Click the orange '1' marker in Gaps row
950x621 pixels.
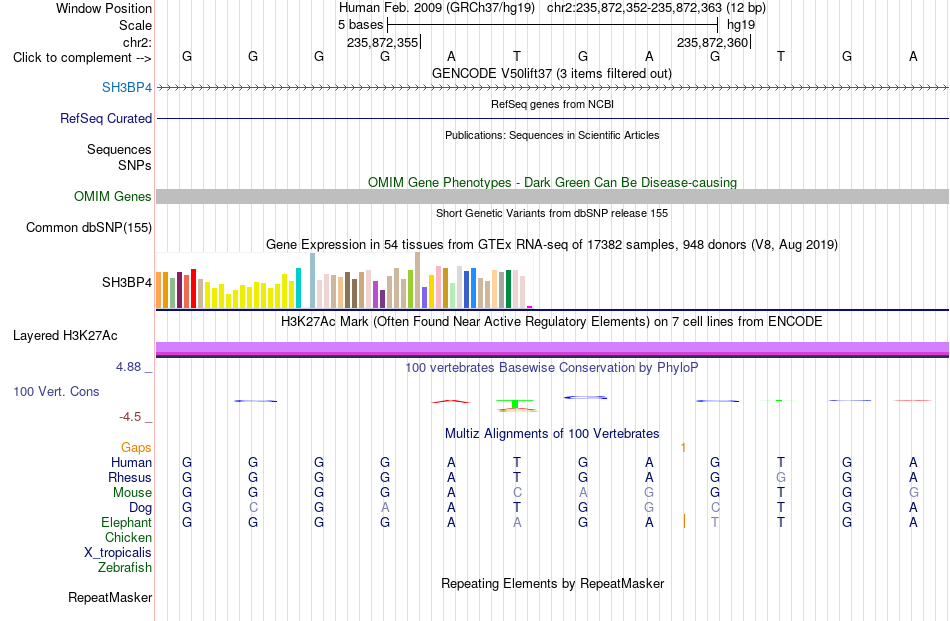(683, 448)
